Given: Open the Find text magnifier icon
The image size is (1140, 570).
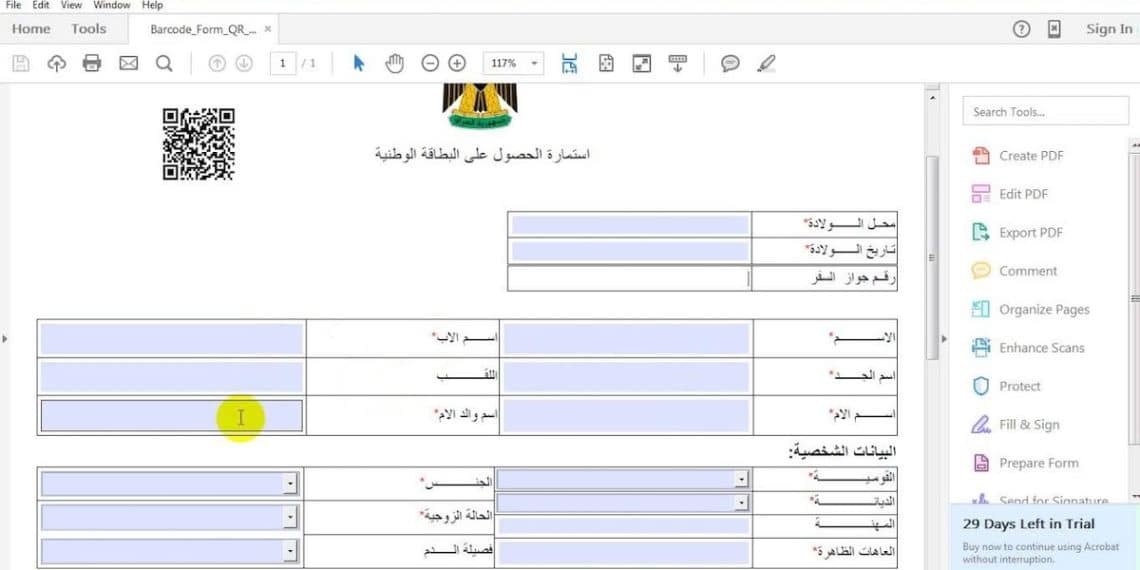Looking at the screenshot, I should [164, 63].
